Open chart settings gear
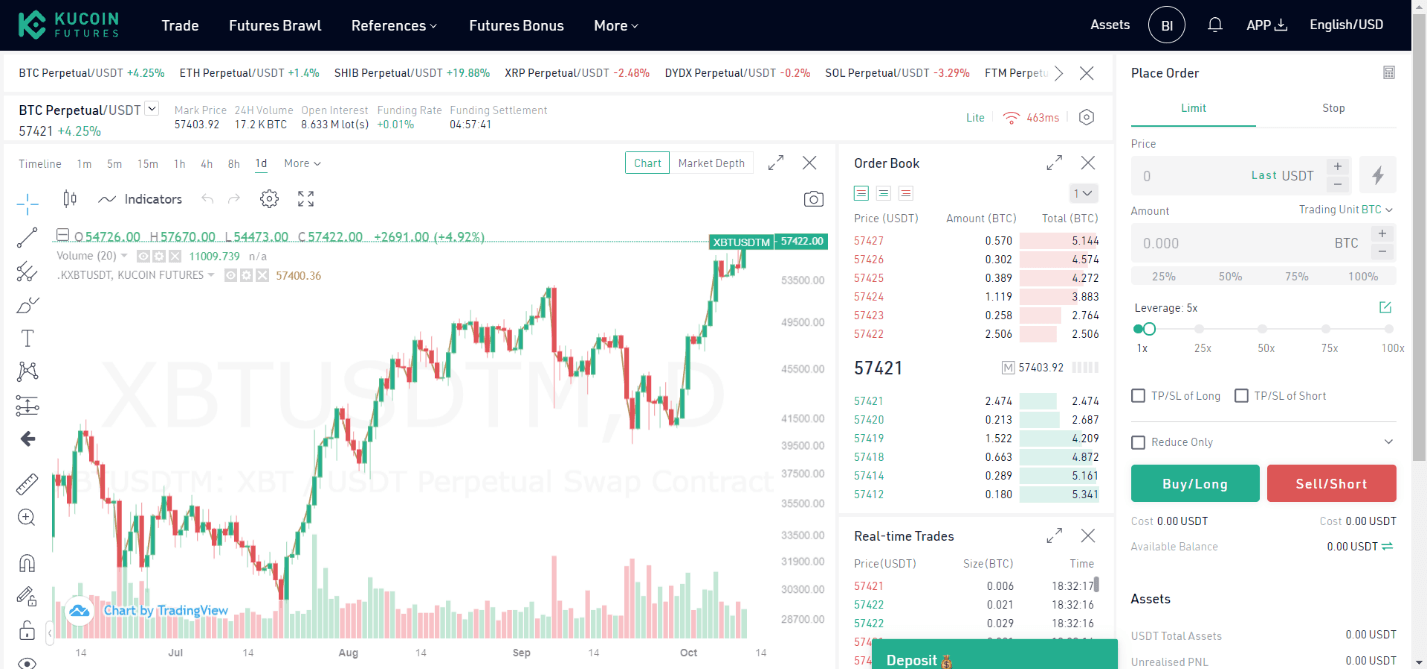The height and width of the screenshot is (669, 1427). (269, 199)
